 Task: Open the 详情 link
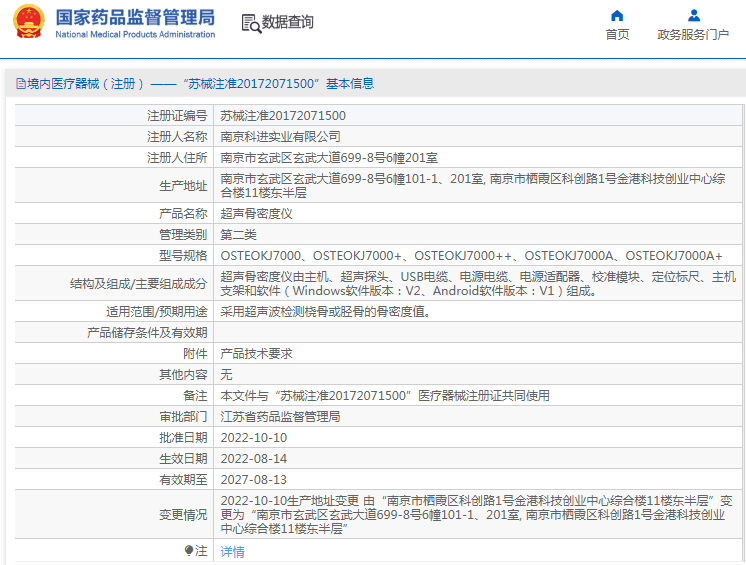(x=233, y=552)
